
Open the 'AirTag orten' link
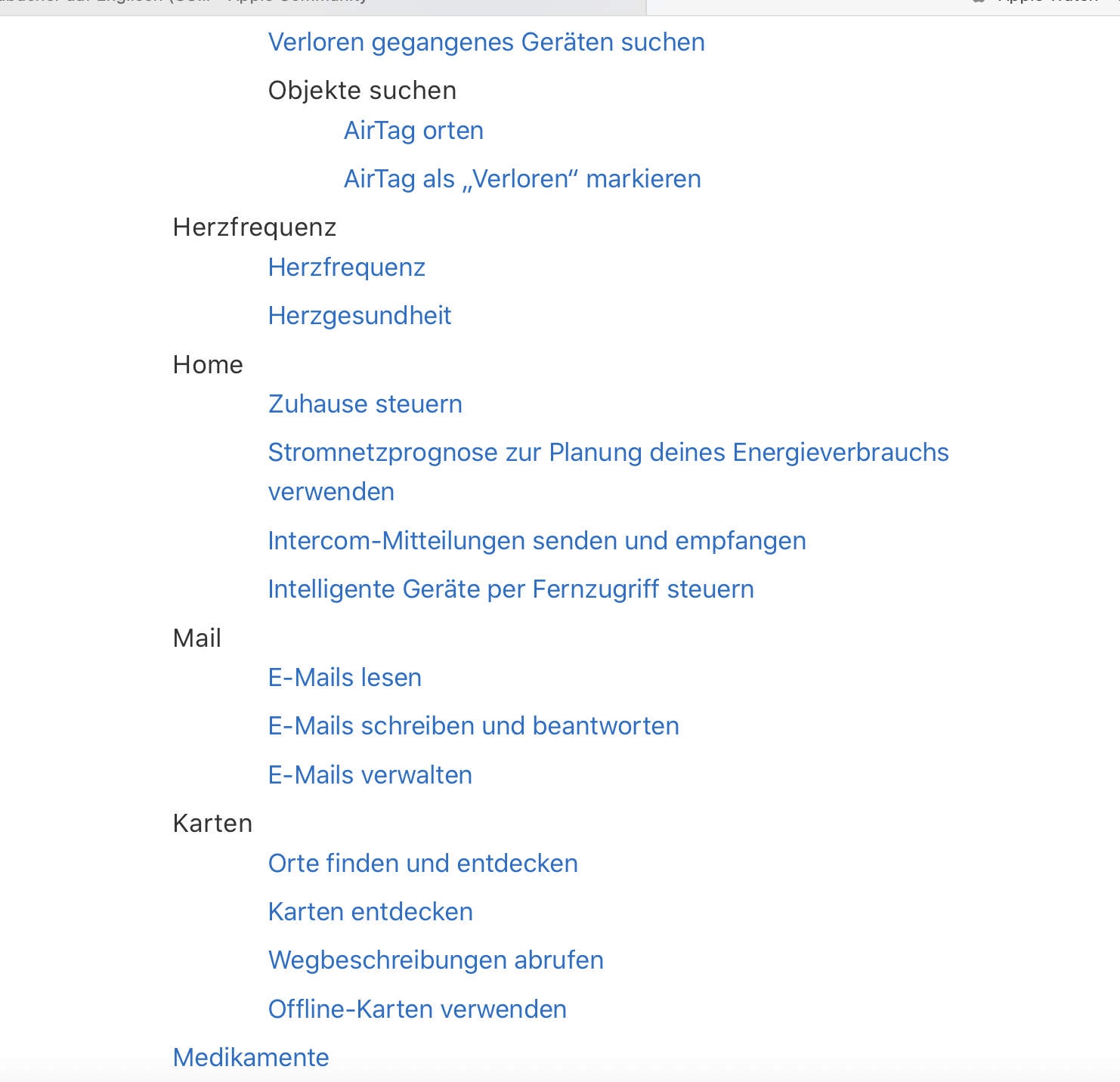coord(413,131)
